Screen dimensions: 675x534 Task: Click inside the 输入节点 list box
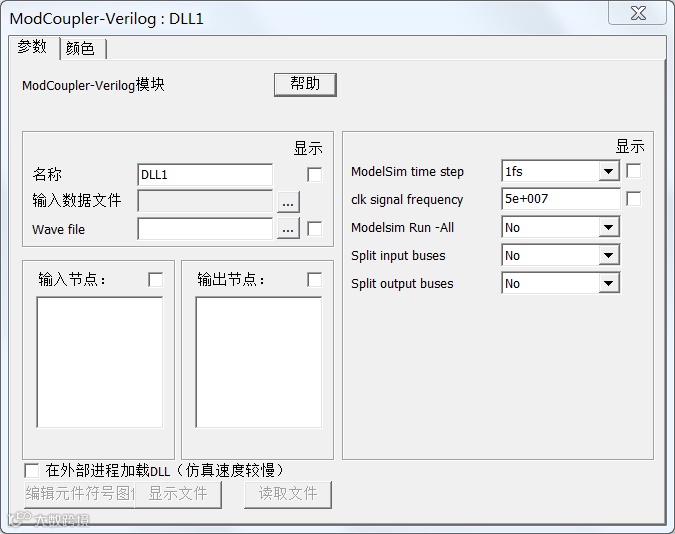coord(100,362)
